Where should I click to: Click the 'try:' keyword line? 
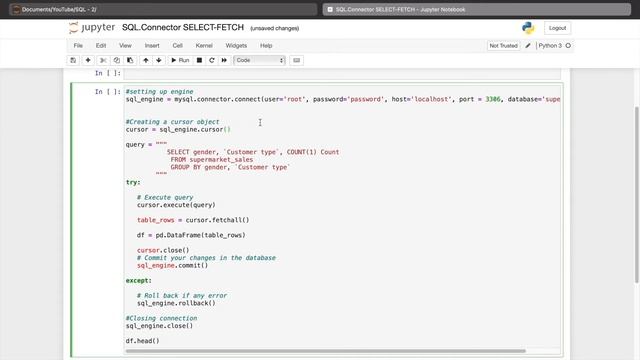tap(133, 182)
